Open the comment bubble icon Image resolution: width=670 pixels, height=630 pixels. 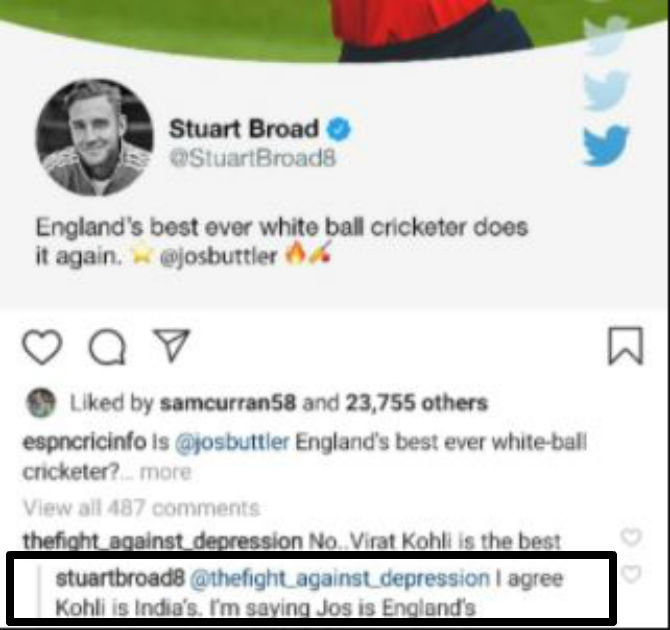point(107,347)
